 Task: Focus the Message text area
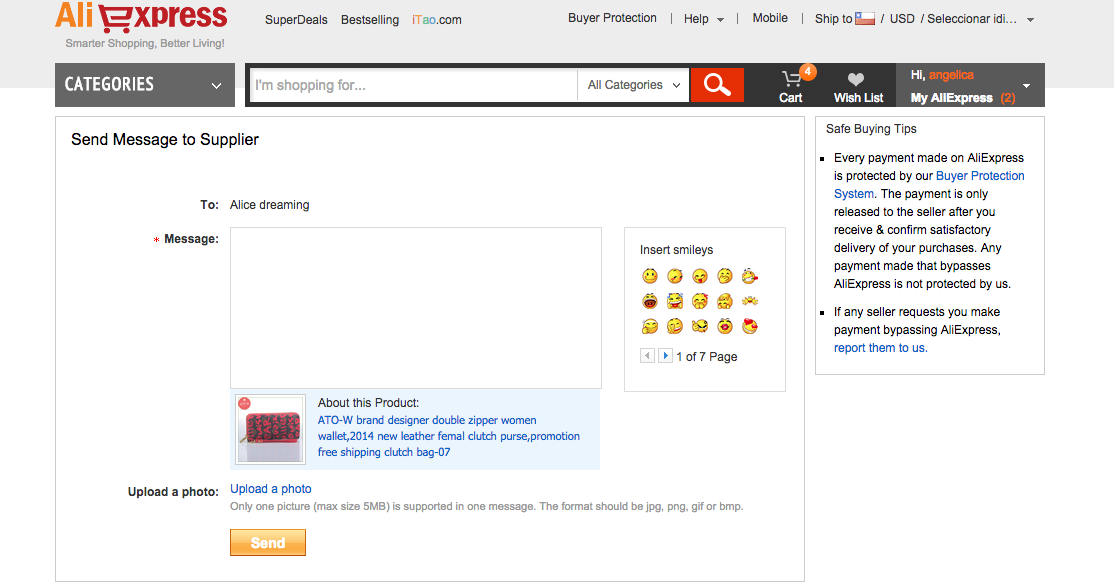pyautogui.click(x=416, y=307)
